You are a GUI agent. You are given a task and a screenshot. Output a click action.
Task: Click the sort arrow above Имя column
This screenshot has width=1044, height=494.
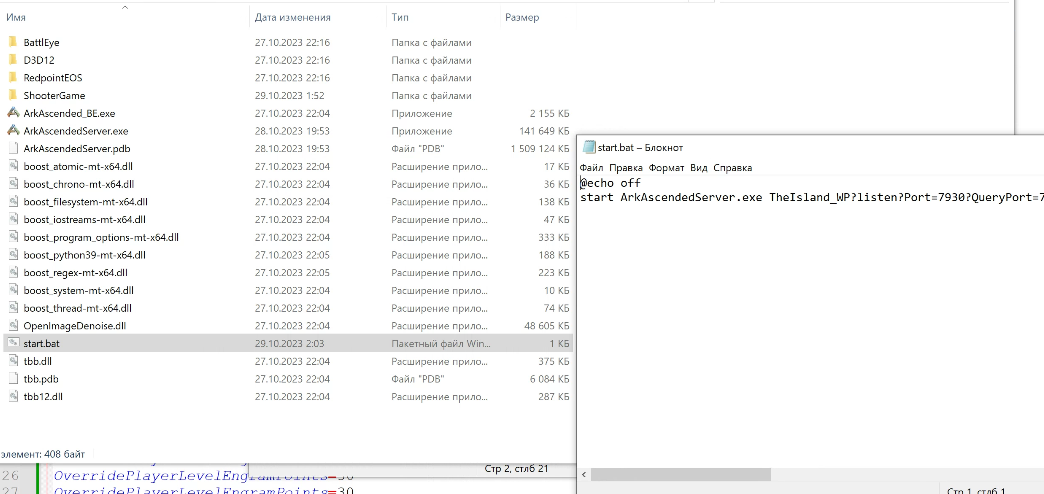[125, 7]
